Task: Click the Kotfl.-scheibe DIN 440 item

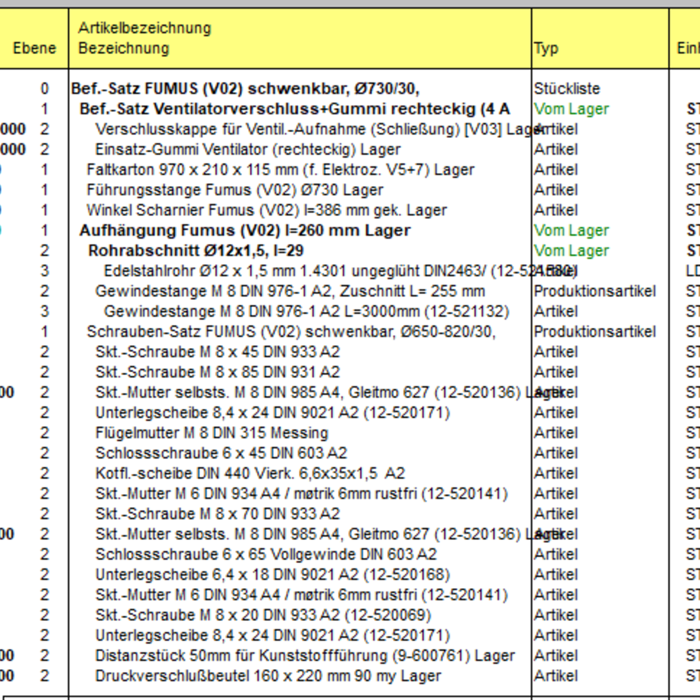Action: click(x=250, y=473)
